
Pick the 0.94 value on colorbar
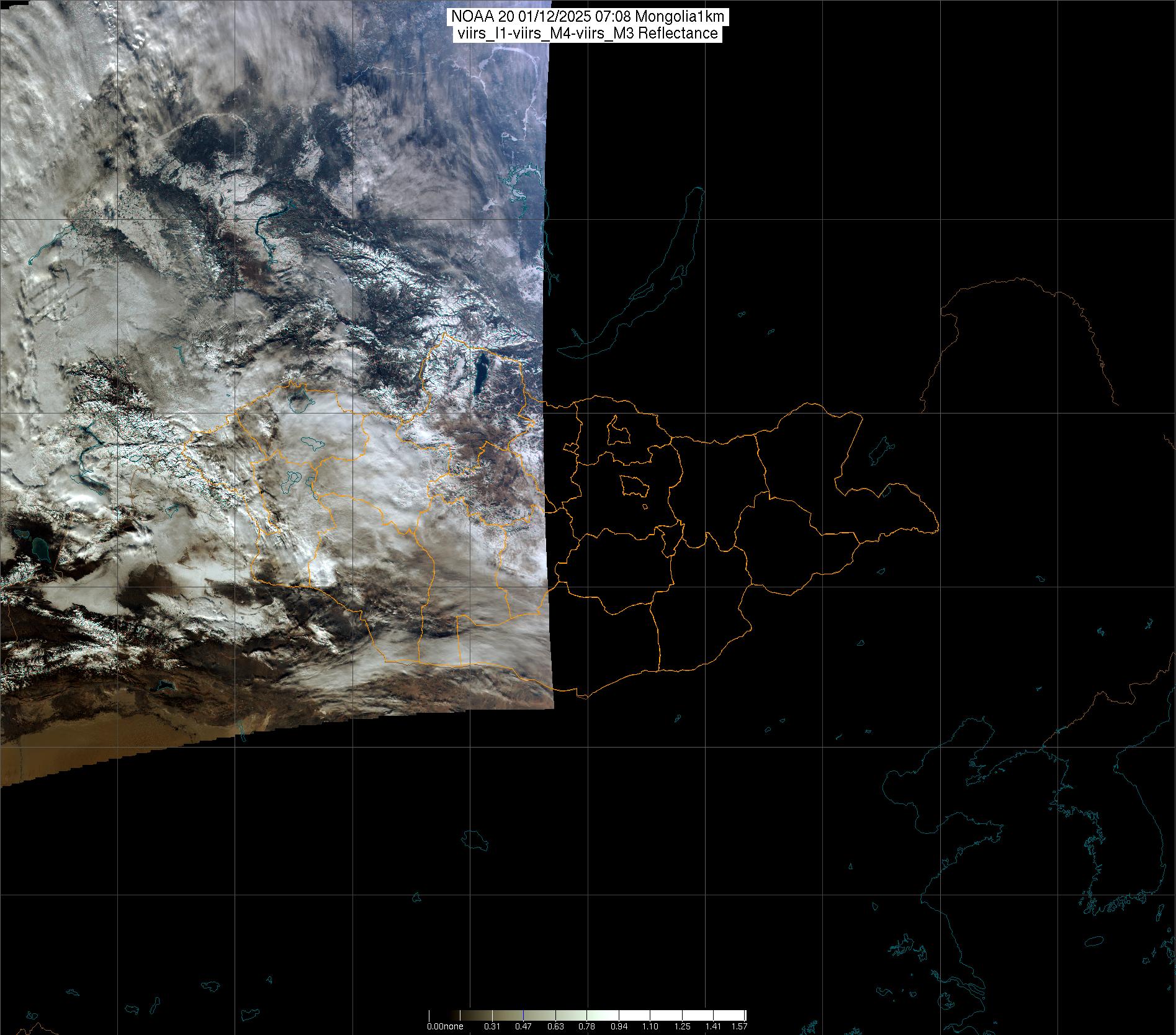pos(619,1026)
